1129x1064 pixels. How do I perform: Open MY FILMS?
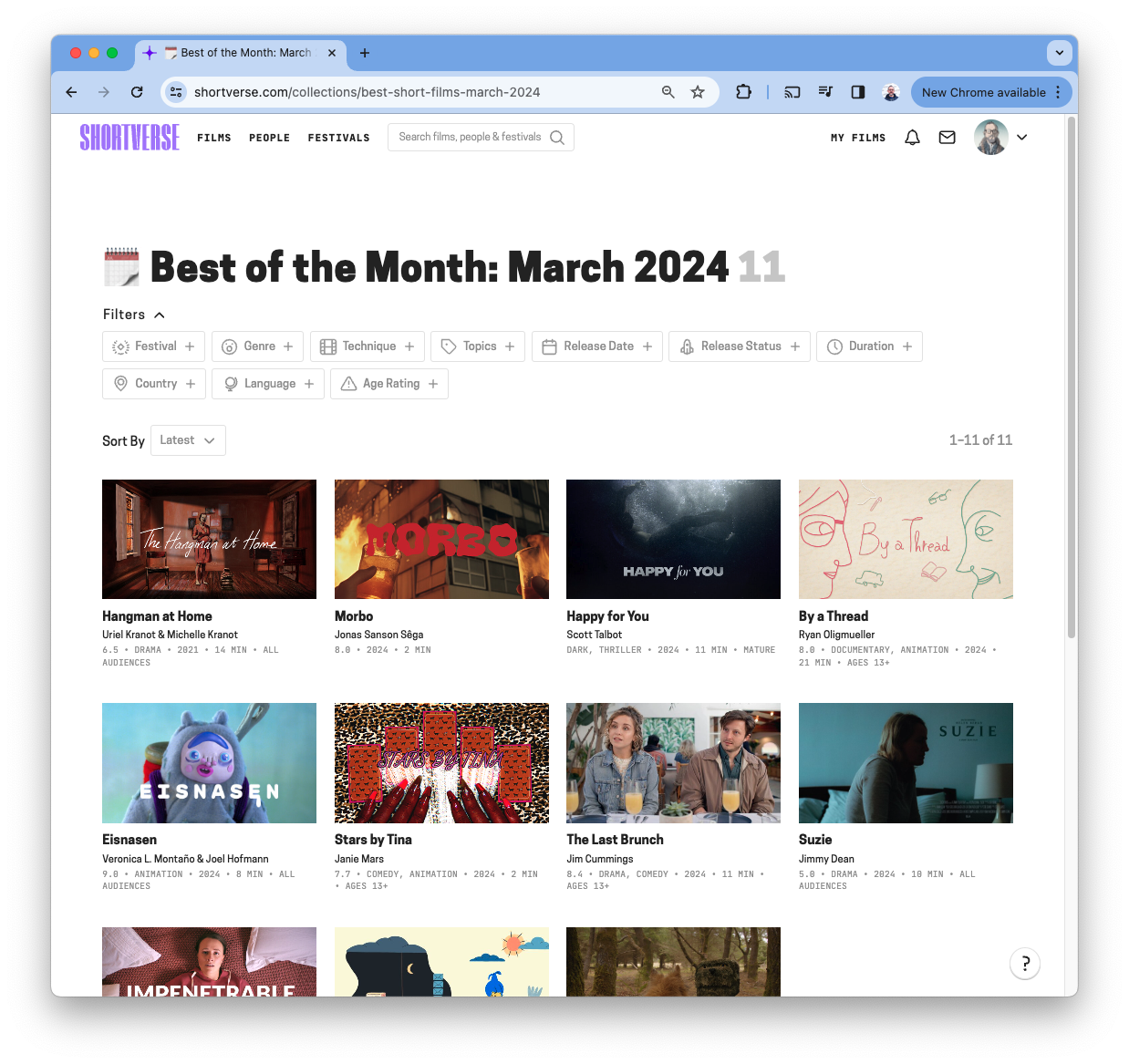pos(857,138)
